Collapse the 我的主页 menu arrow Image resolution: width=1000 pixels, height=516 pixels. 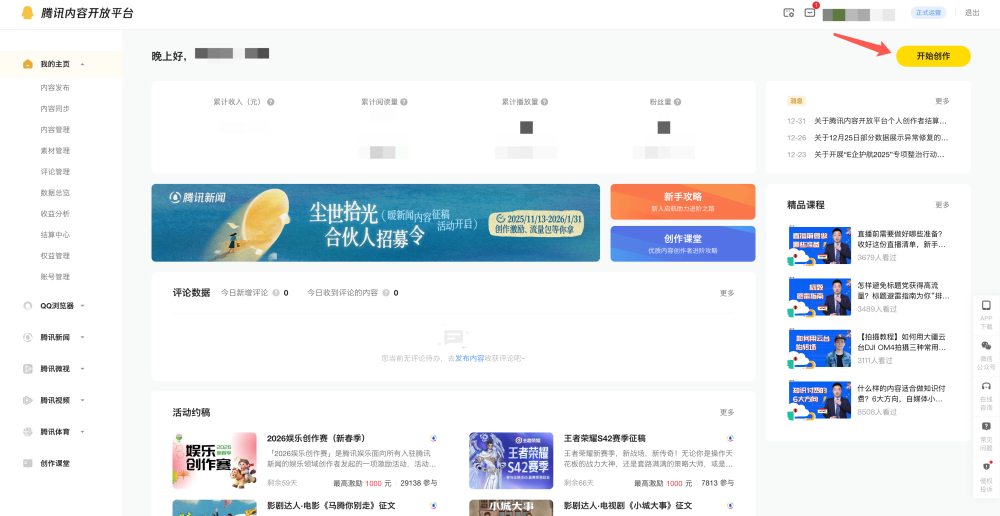point(82,64)
